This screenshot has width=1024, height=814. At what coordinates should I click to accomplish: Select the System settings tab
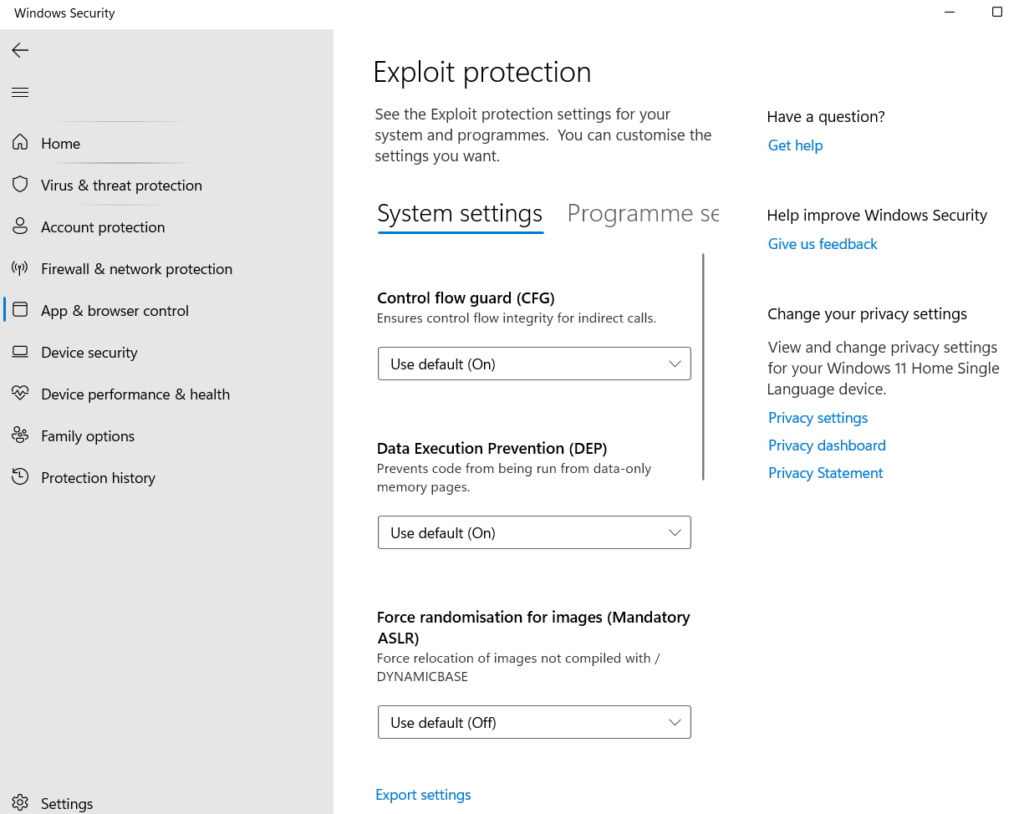click(459, 214)
